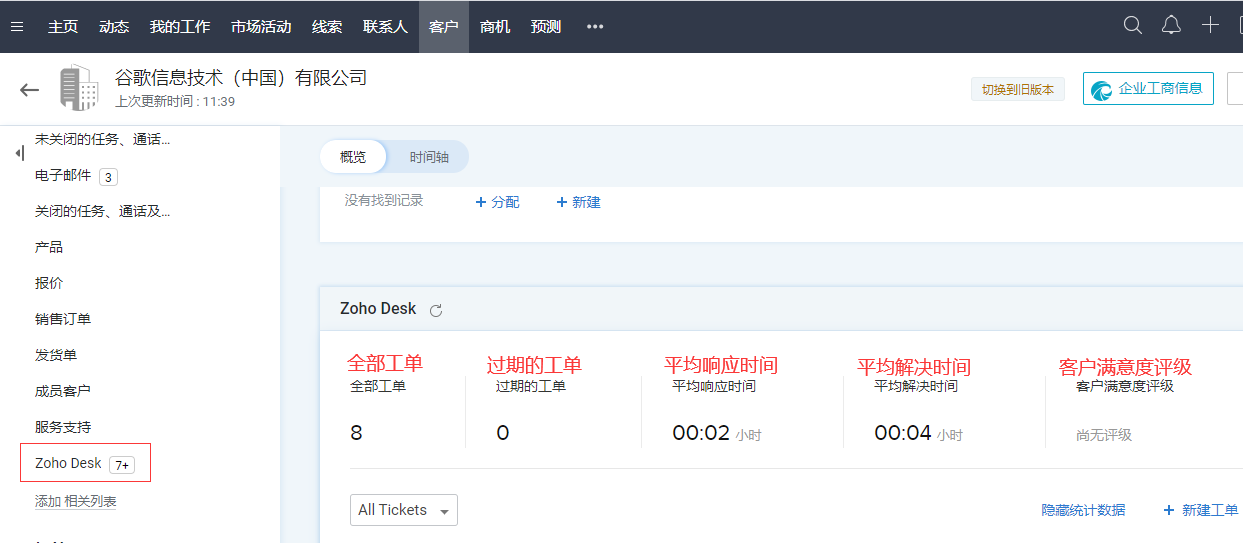Open the hamburger menu icon
1243x543 pixels.
[17, 27]
